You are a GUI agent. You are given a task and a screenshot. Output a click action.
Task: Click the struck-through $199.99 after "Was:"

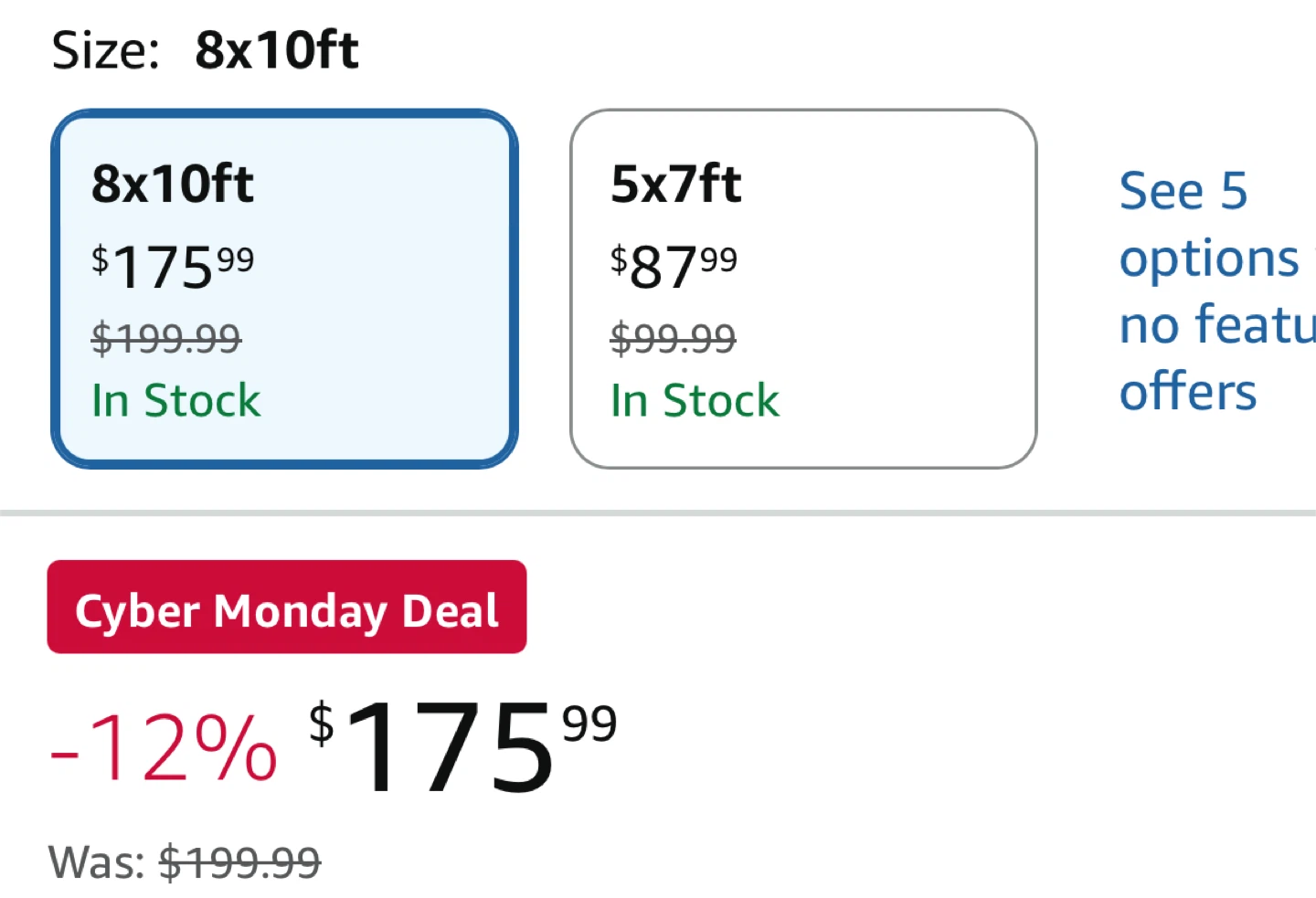pyautogui.click(x=239, y=862)
